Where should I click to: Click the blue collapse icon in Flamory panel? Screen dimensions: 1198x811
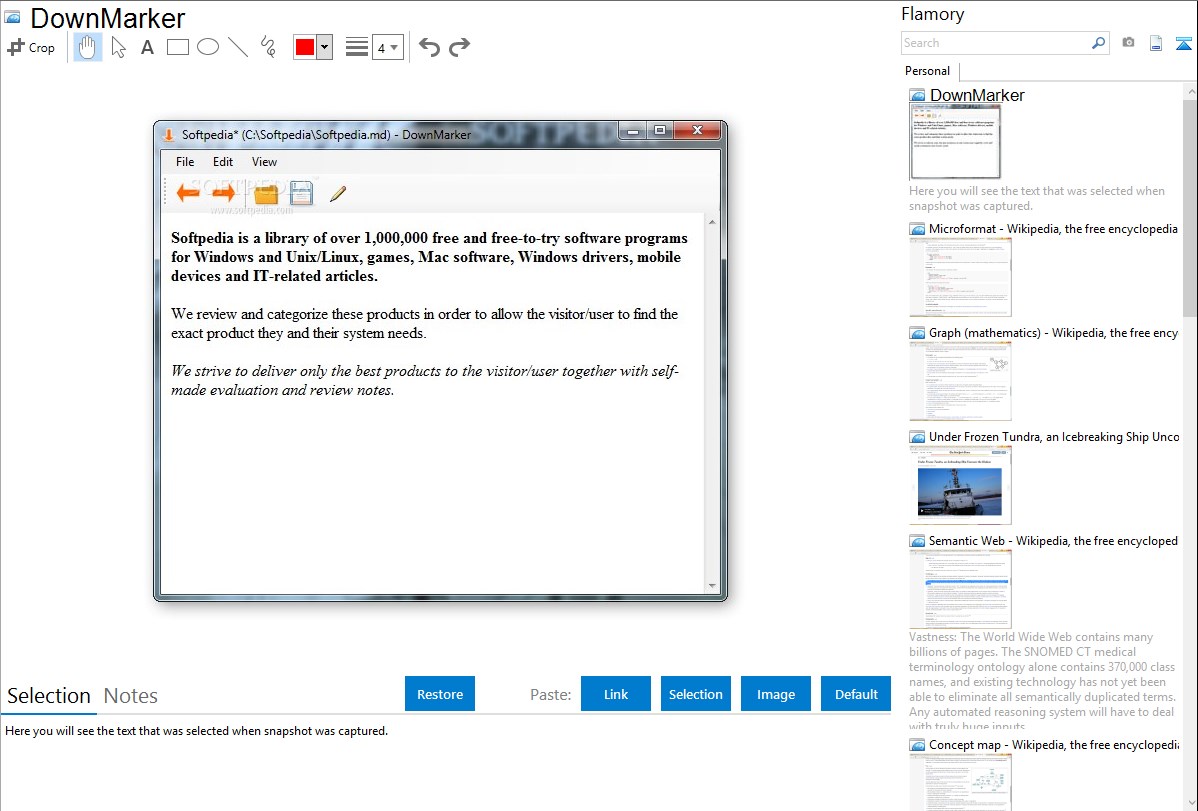(1183, 43)
